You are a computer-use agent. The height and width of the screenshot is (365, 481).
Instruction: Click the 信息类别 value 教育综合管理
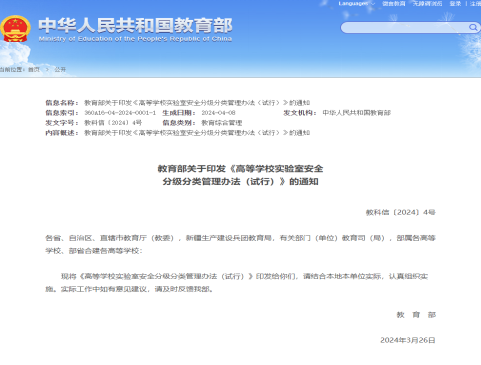222,123
